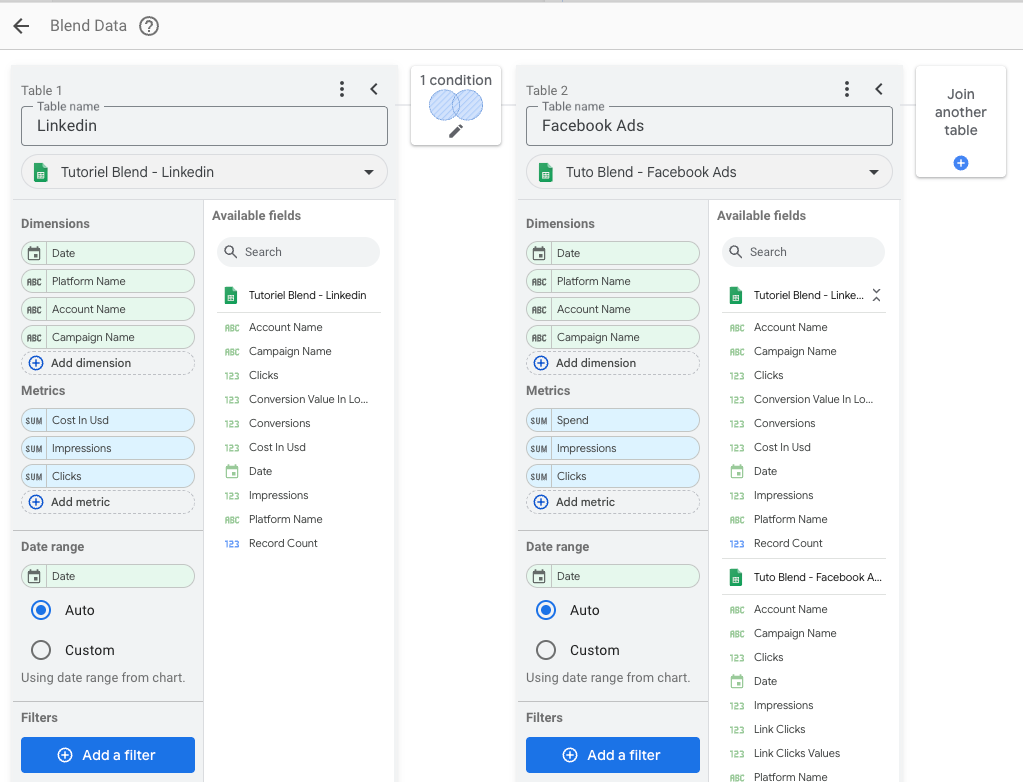This screenshot has width=1023, height=782.
Task: Edit join condition with pencil icon
Action: (456, 131)
